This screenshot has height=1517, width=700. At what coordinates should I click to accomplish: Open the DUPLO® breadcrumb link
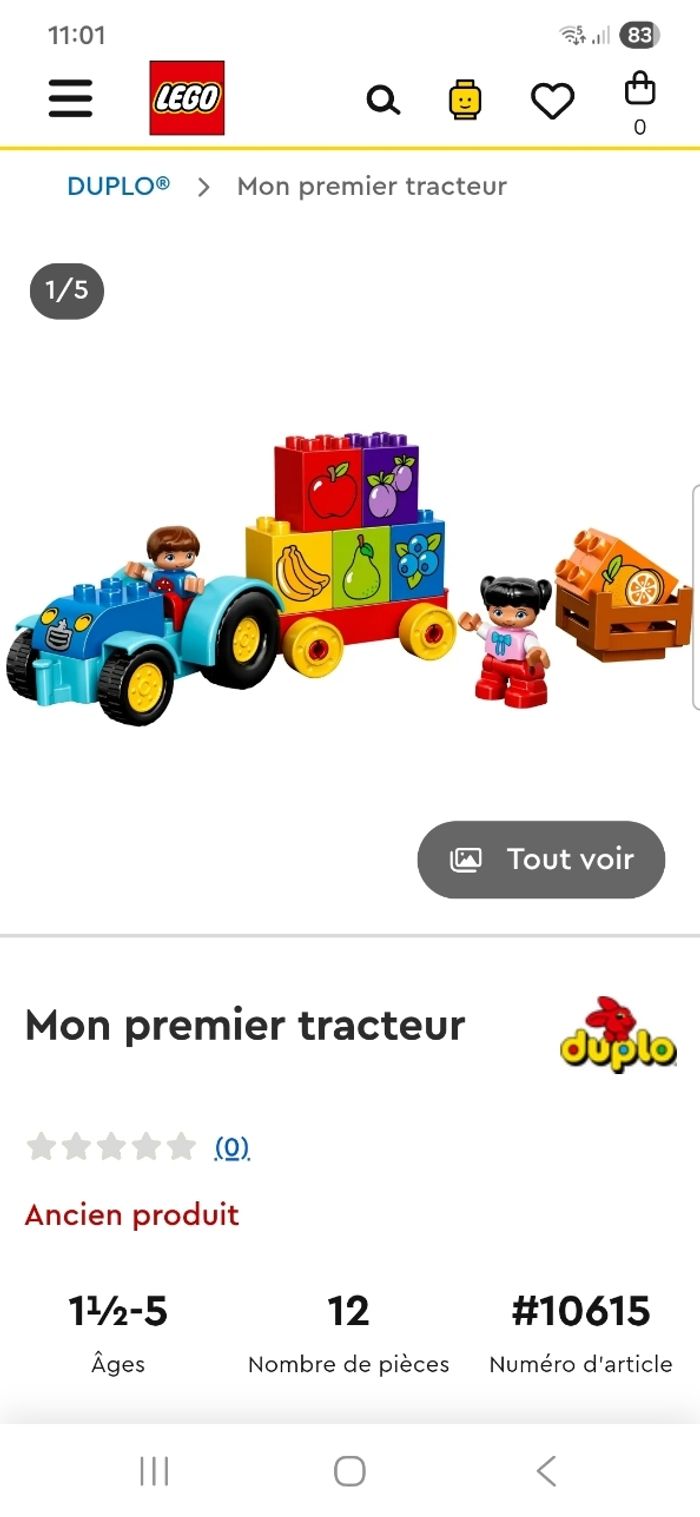(x=118, y=186)
